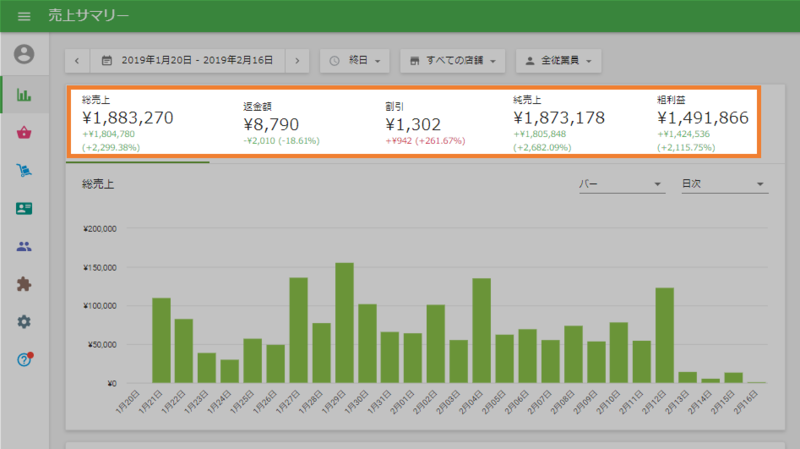Expand the 全従業員 employee dropdown
This screenshot has width=800, height=449.
(559, 61)
